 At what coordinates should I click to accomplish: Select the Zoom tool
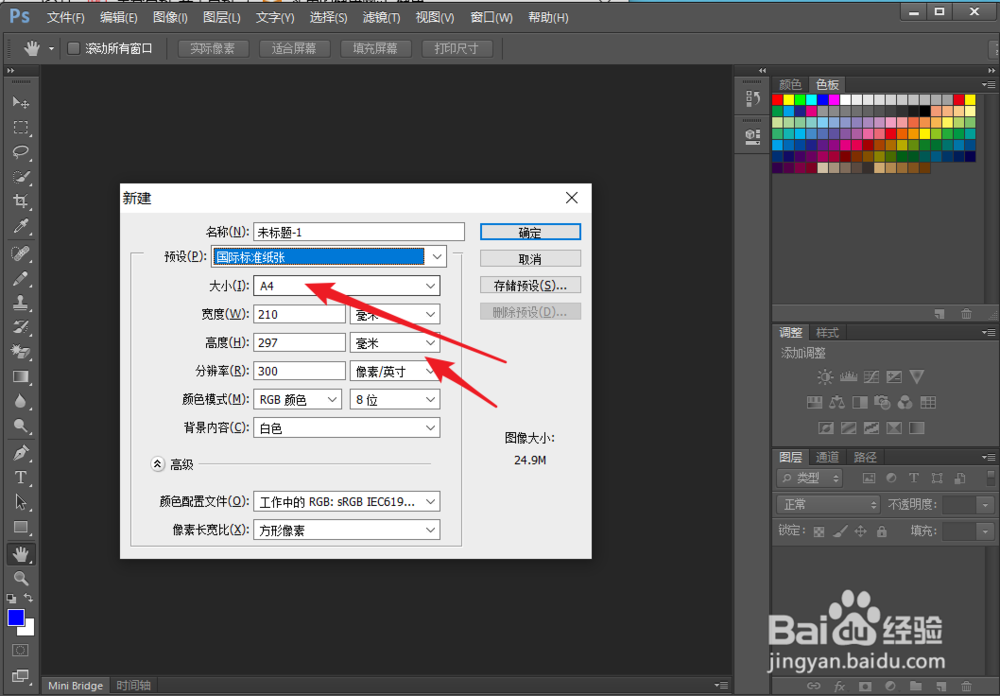[20, 578]
